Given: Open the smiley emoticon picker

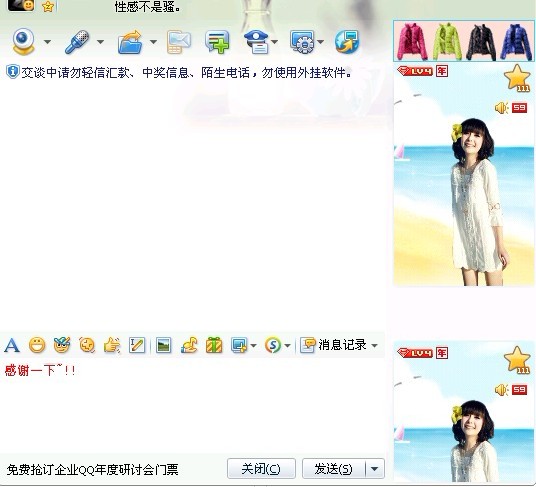Looking at the screenshot, I should point(37,345).
